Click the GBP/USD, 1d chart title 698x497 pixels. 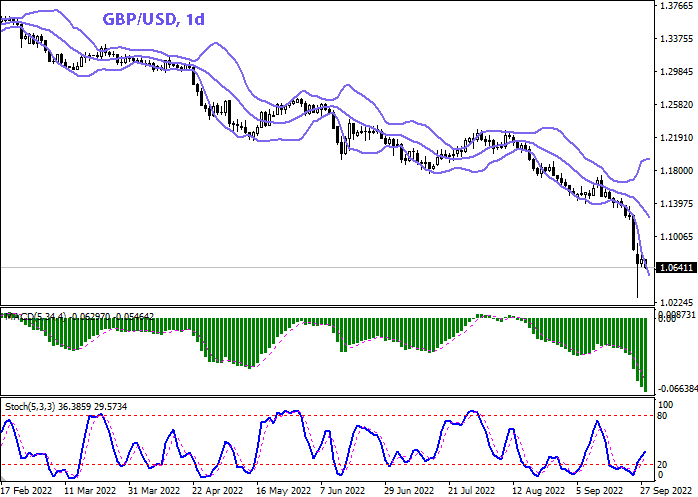pyautogui.click(x=154, y=21)
